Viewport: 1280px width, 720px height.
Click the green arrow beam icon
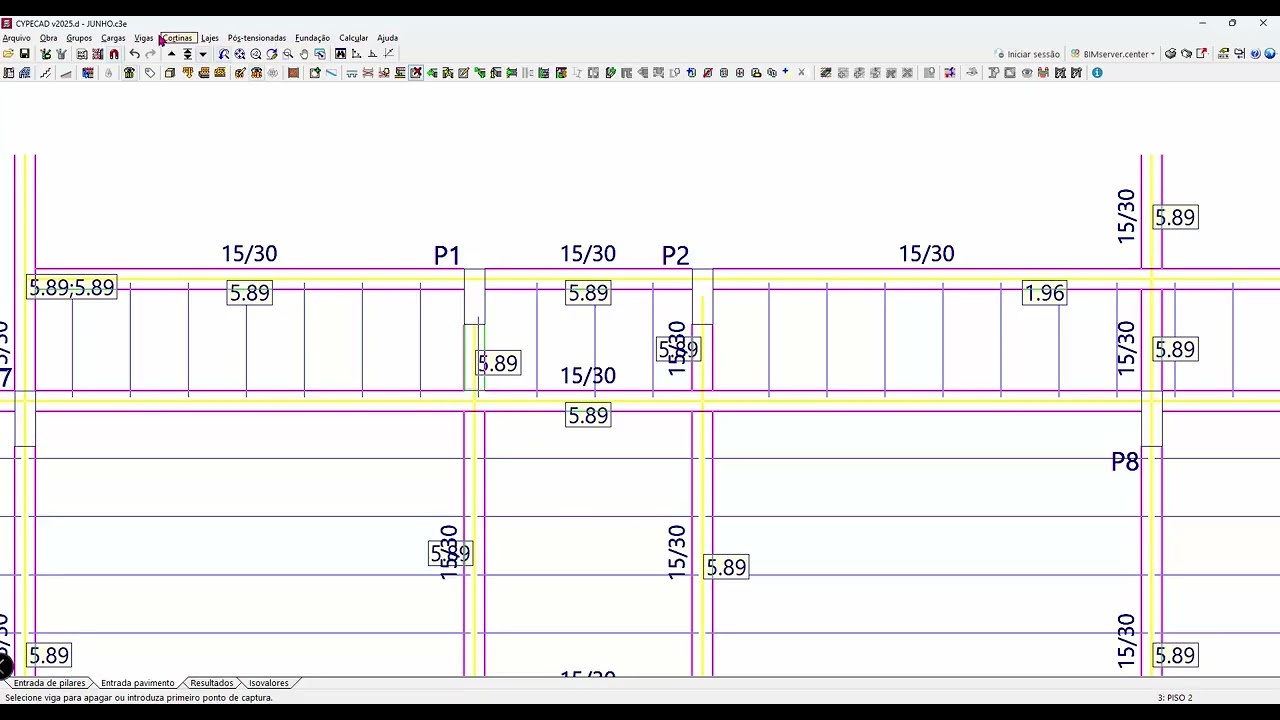tap(432, 73)
